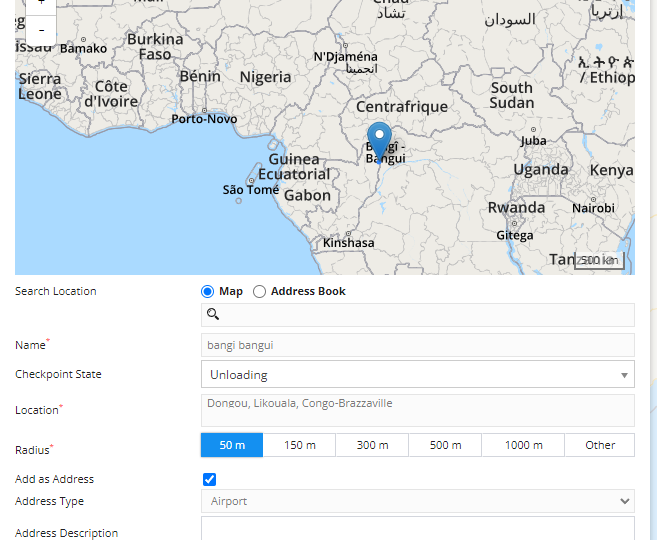Choose the 50 m radius option
Screen dimensions: 657x540
(x=232, y=445)
